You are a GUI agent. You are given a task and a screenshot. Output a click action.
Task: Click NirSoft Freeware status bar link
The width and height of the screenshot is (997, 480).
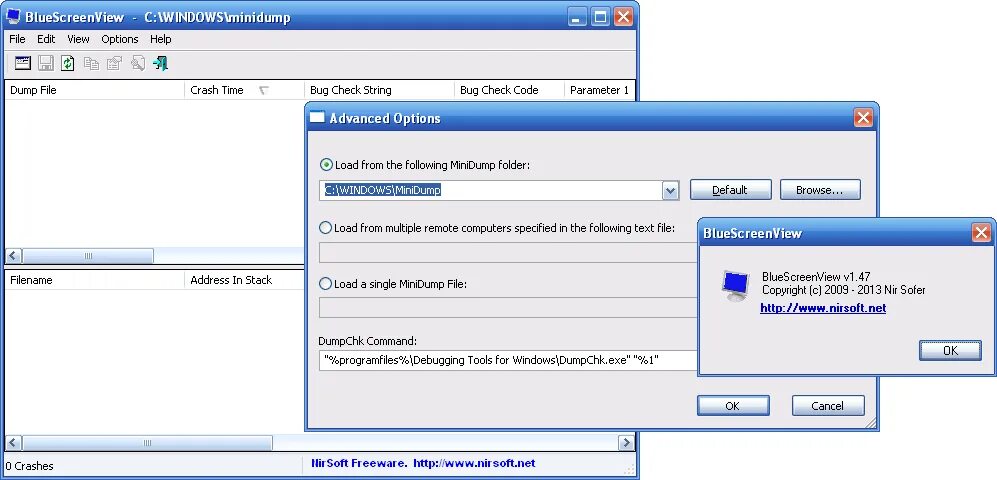coord(423,463)
